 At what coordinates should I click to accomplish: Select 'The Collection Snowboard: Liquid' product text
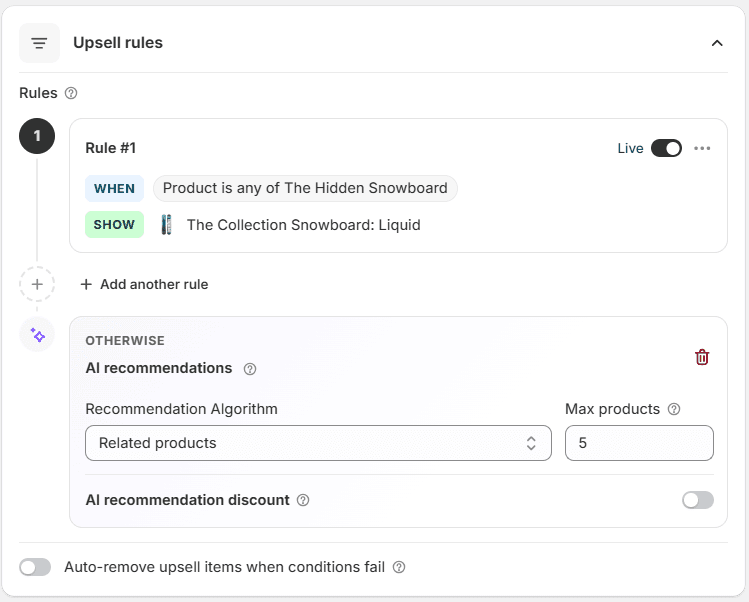coord(303,225)
